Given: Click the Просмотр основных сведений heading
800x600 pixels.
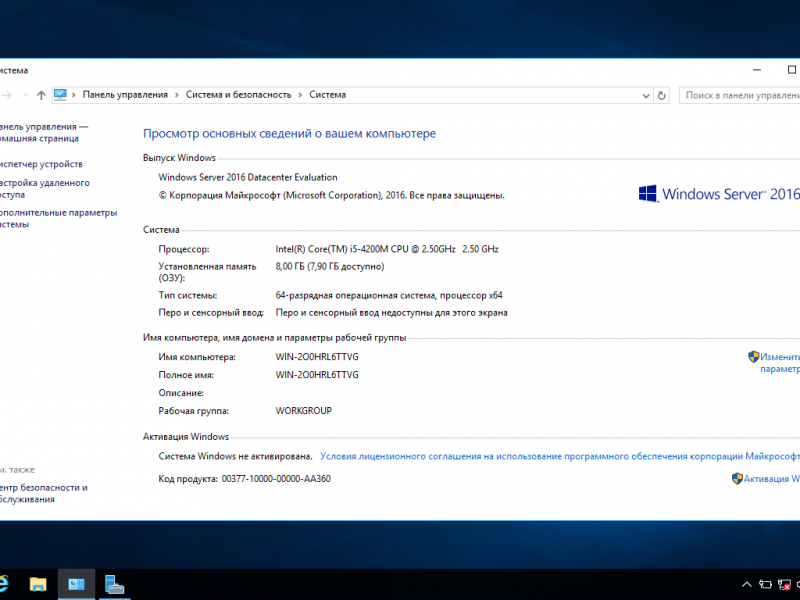Looking at the screenshot, I should 289,134.
